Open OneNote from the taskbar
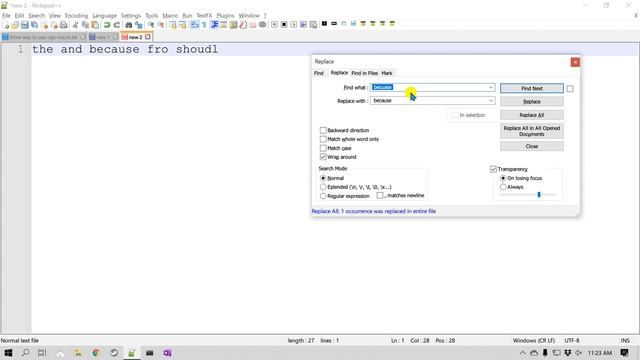This screenshot has width=640, height=360. pos(167,353)
